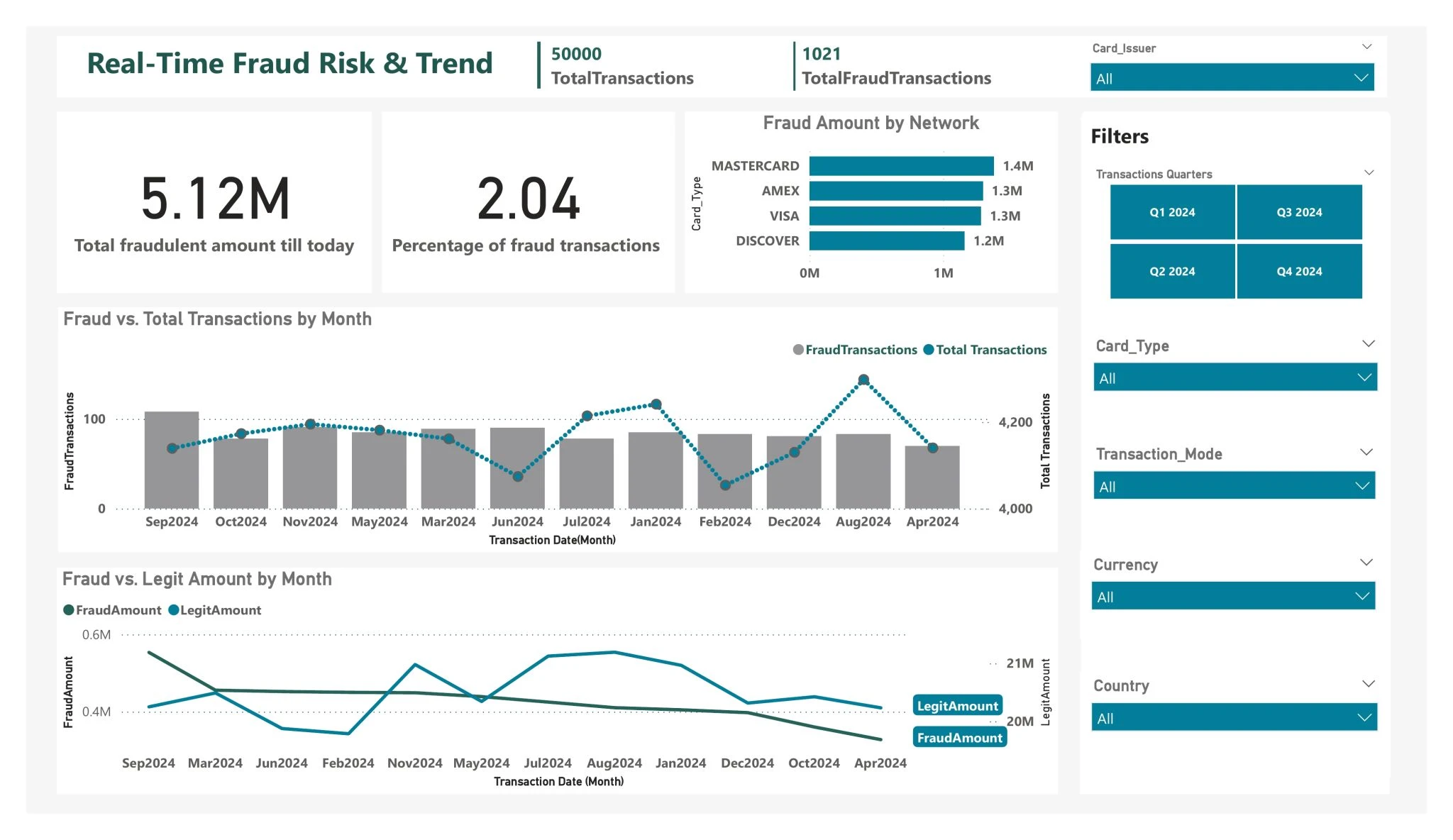Open the Card_Type All dropdown
The height and width of the screenshot is (840, 1453).
pos(1234,377)
